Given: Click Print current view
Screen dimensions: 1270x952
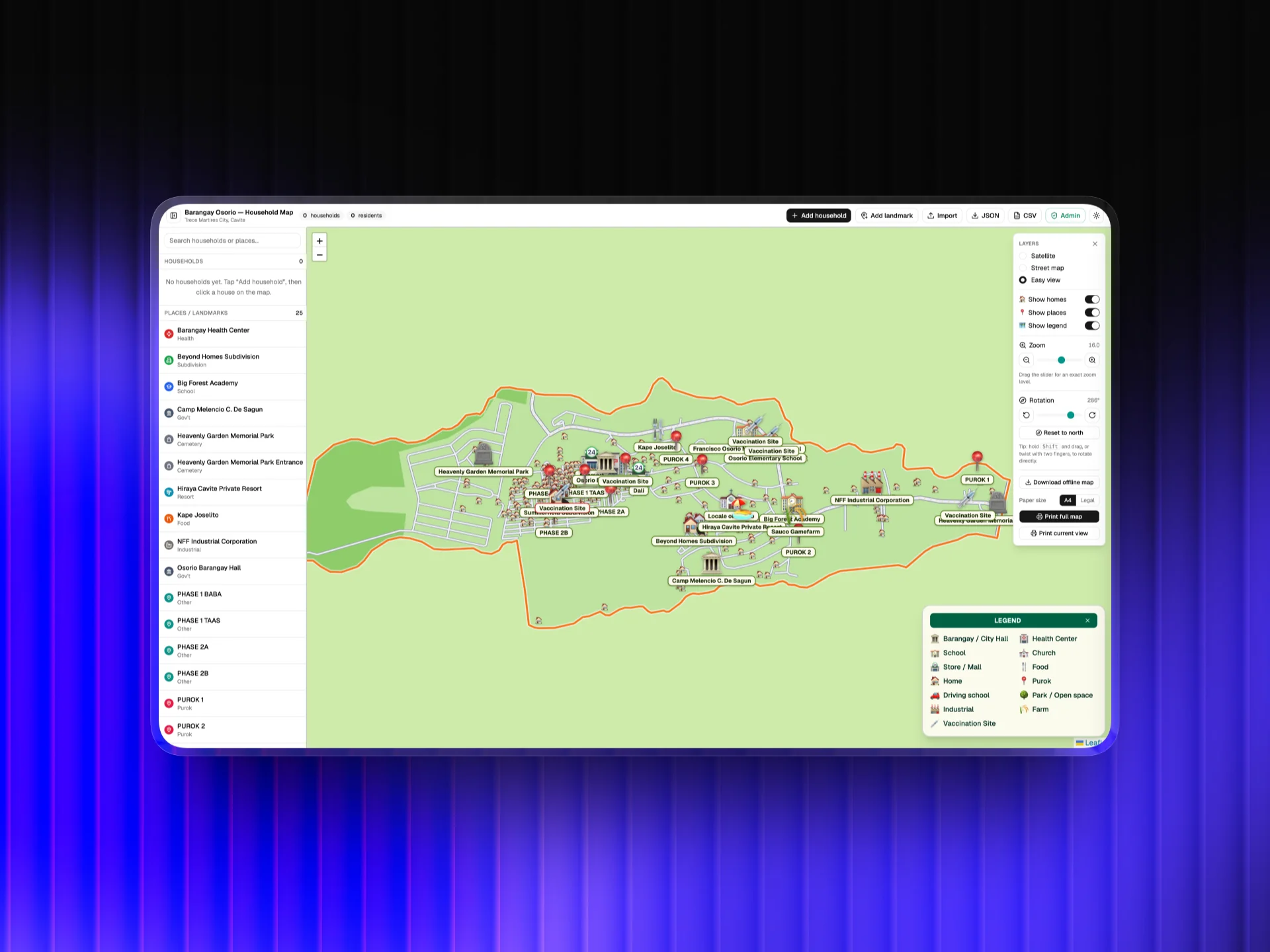Looking at the screenshot, I should tap(1060, 534).
